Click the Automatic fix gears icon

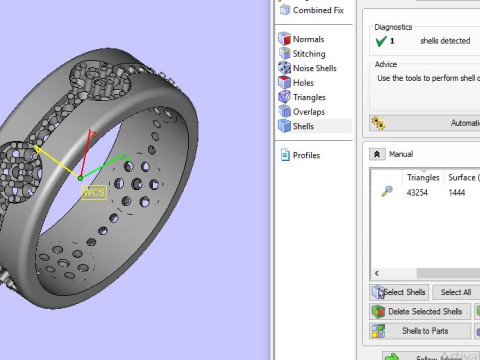[x=378, y=123]
